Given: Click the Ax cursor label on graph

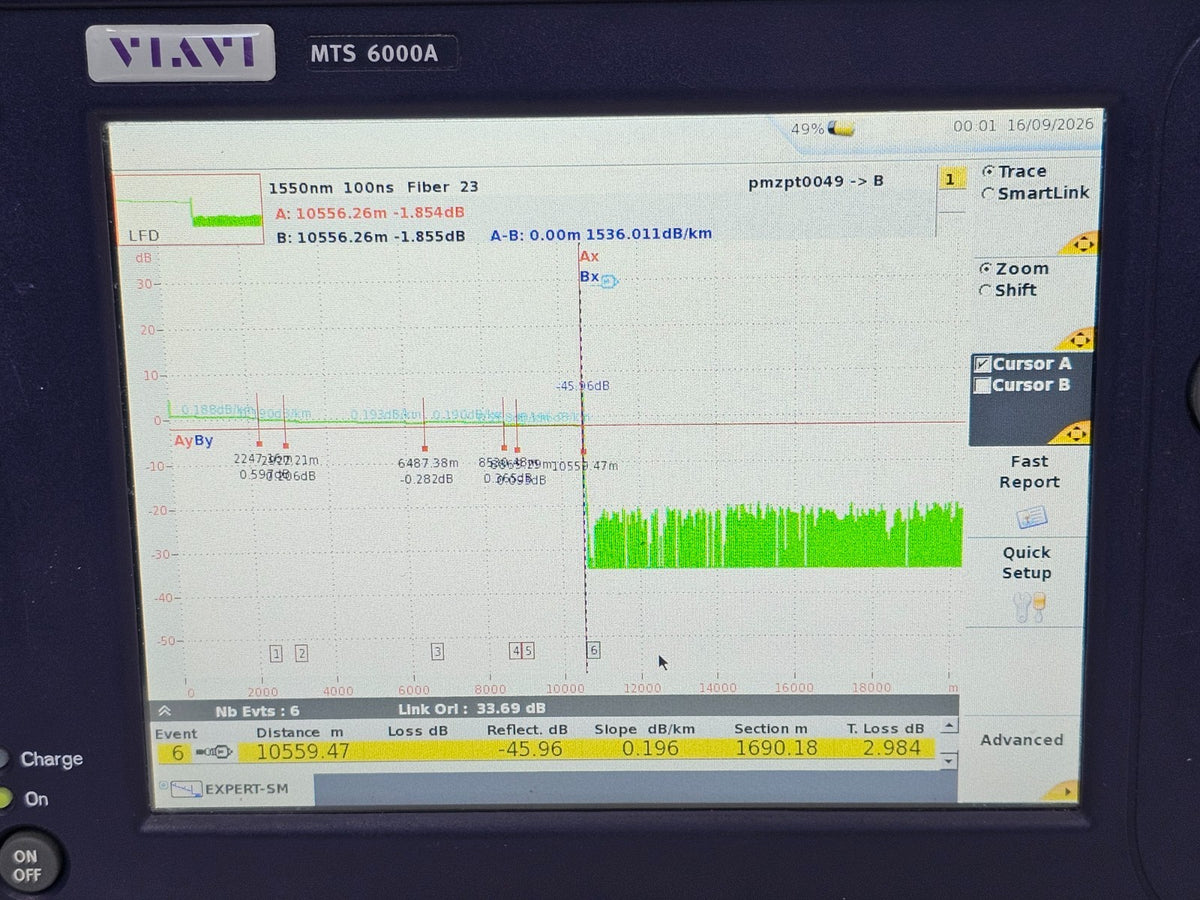Looking at the screenshot, I should 589,257.
